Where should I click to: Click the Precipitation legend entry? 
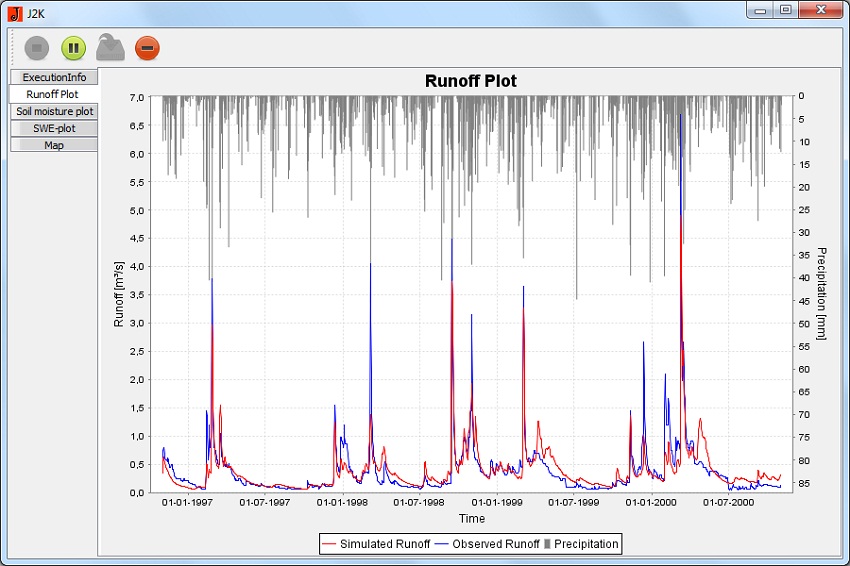coord(586,544)
